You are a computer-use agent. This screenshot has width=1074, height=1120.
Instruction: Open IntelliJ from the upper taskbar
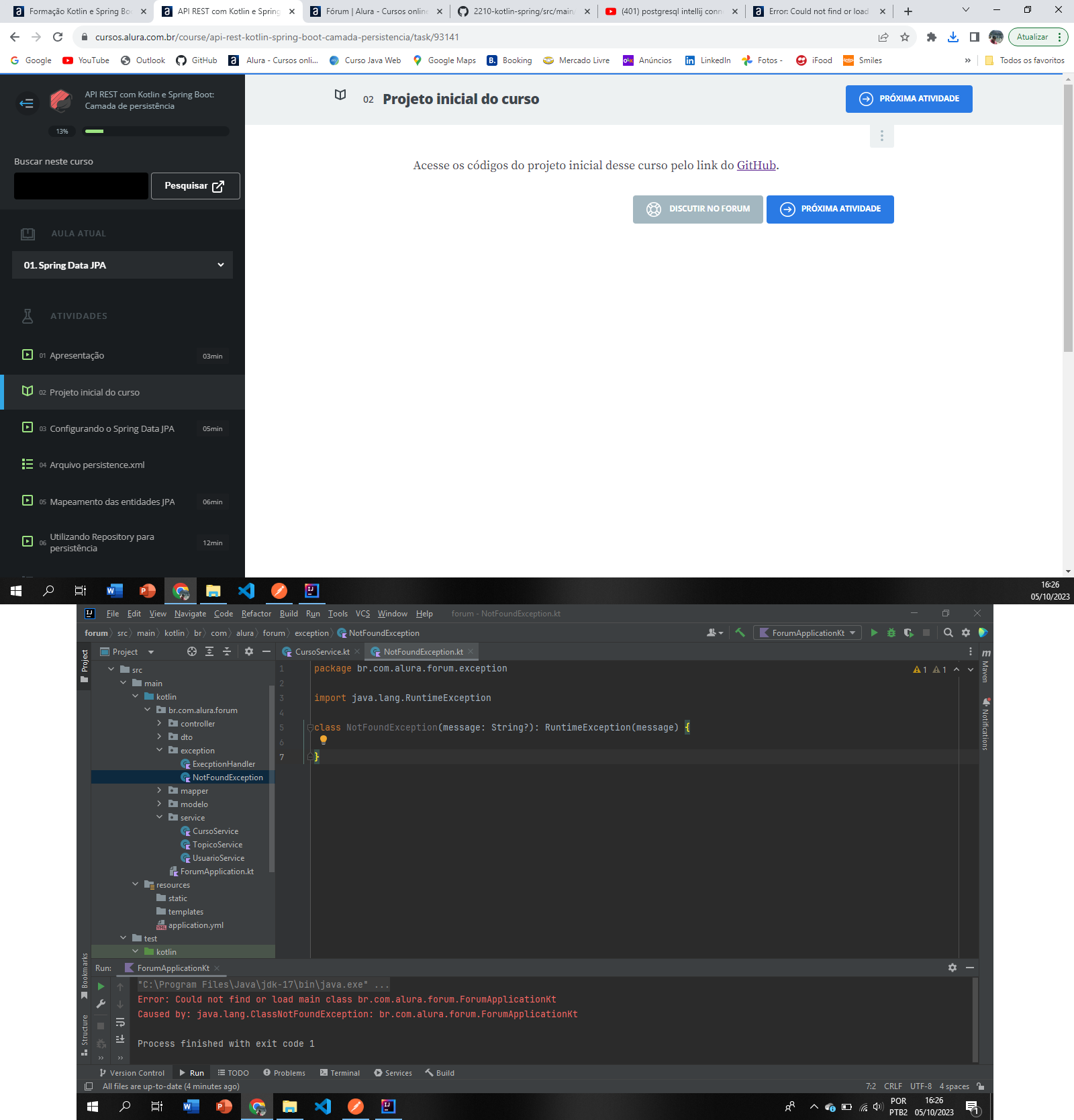(312, 590)
